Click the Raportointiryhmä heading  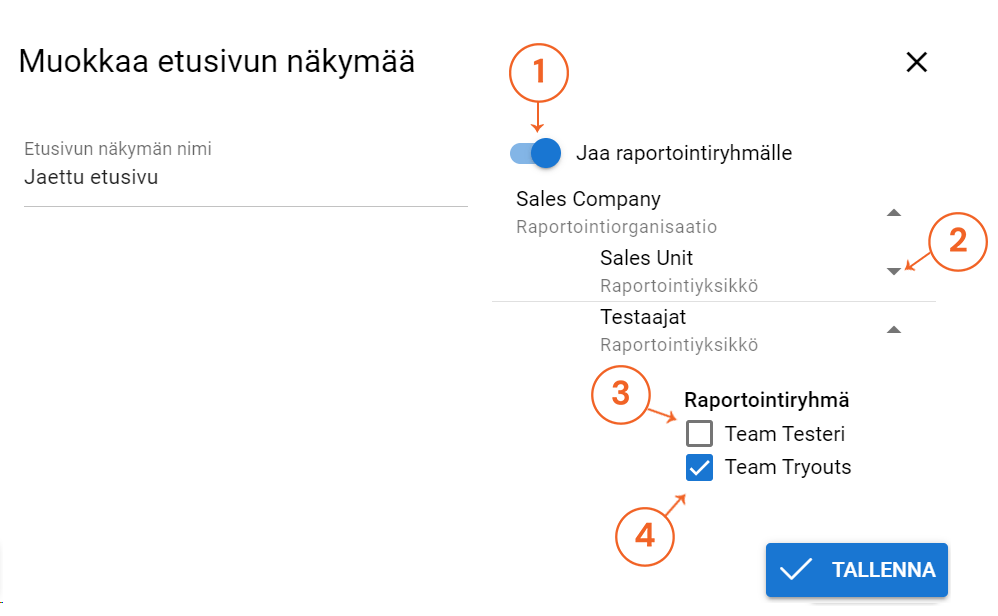pos(766,399)
